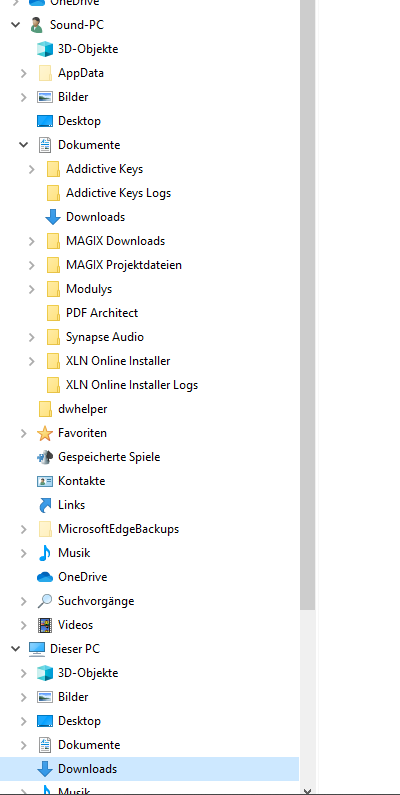Screen dimensions: 400x795
Task: Click the Suchvorgänge magnifier icon
Action: tap(45, 601)
